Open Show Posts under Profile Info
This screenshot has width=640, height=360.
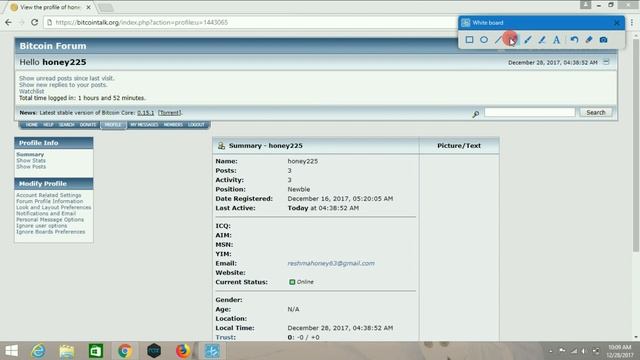point(31,167)
